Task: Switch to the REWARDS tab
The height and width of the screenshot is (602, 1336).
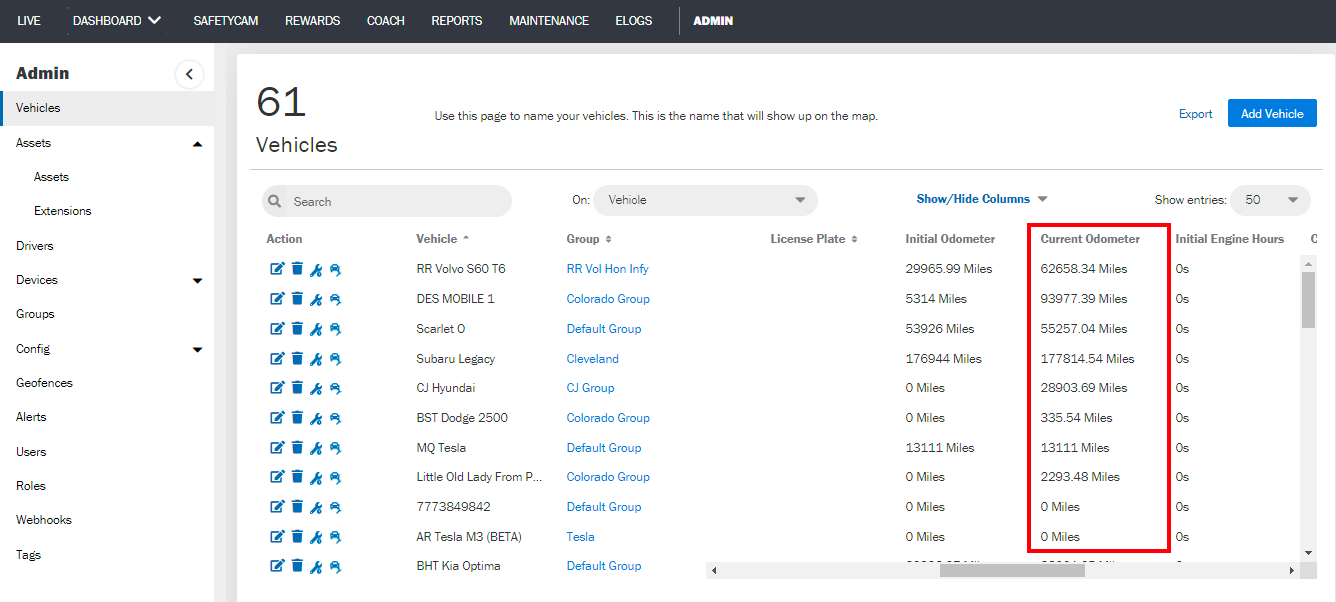Action: 312,20
